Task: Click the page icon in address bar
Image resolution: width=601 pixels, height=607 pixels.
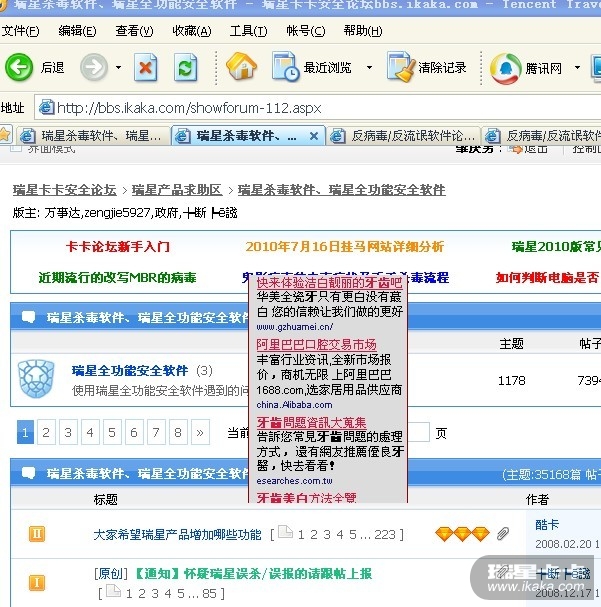Action: [x=46, y=107]
